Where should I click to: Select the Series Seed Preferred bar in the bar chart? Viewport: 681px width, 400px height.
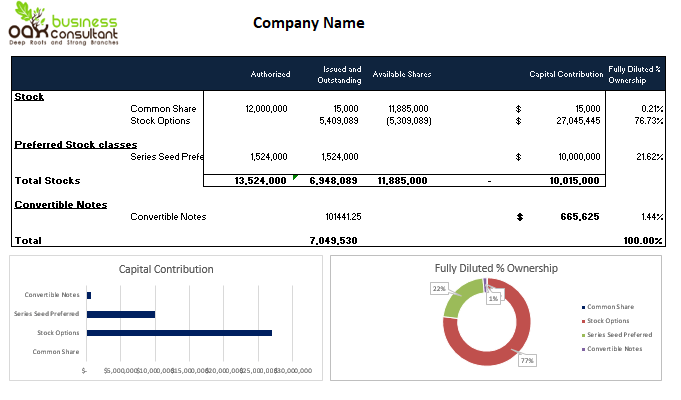121,314
